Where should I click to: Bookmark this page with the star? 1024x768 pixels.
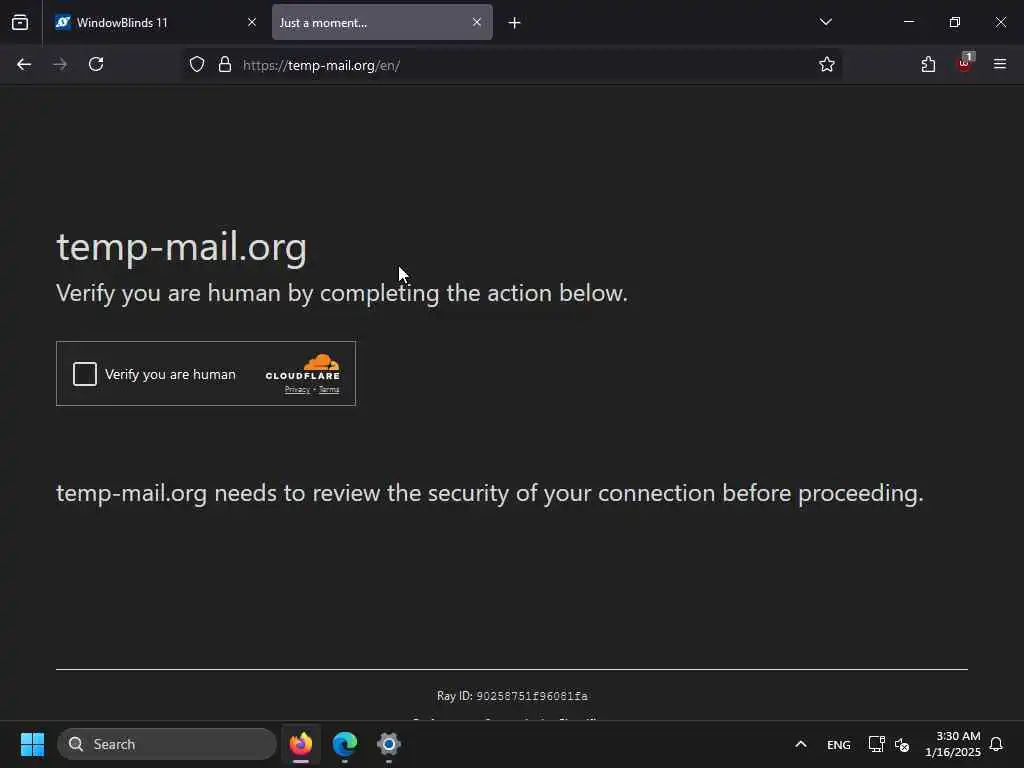pos(827,64)
